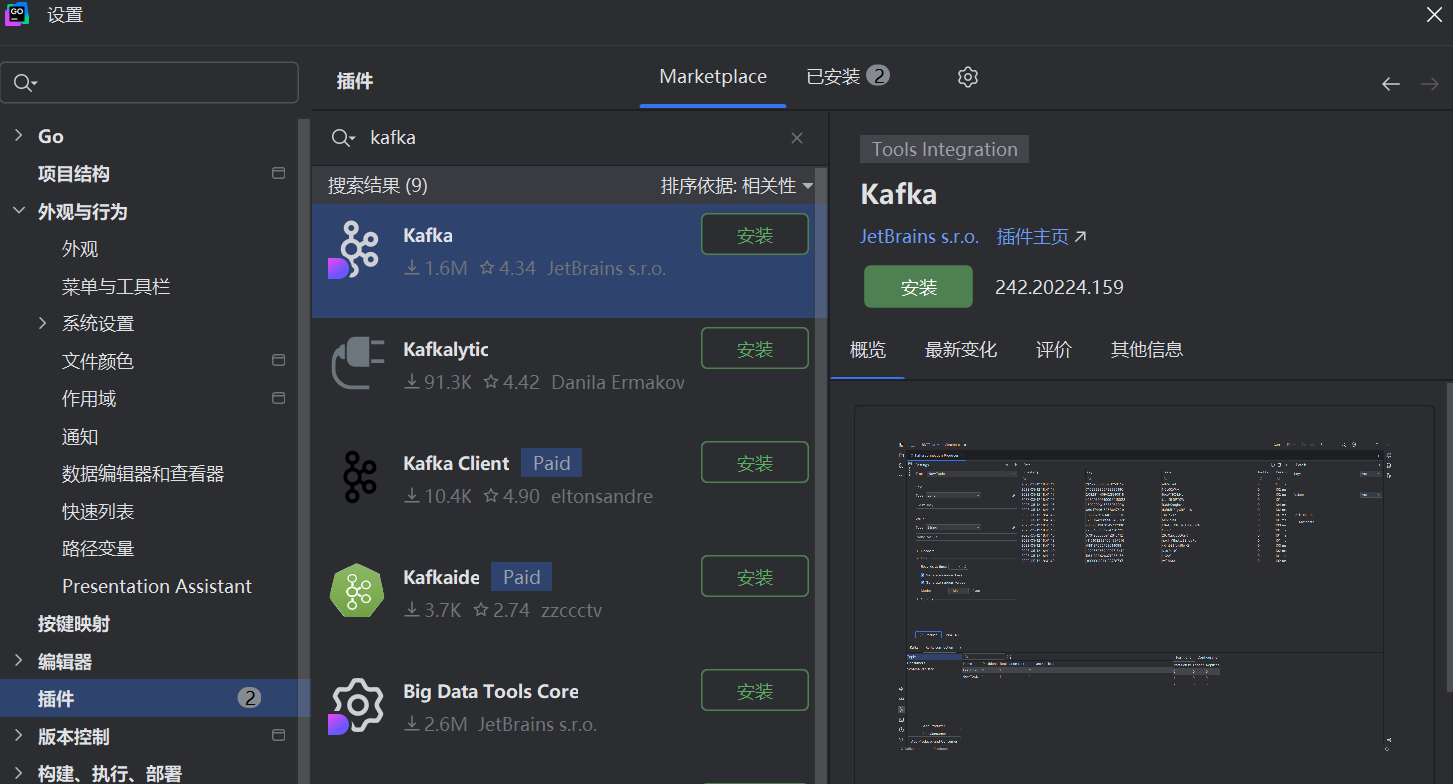Click the settings search field

[150, 83]
